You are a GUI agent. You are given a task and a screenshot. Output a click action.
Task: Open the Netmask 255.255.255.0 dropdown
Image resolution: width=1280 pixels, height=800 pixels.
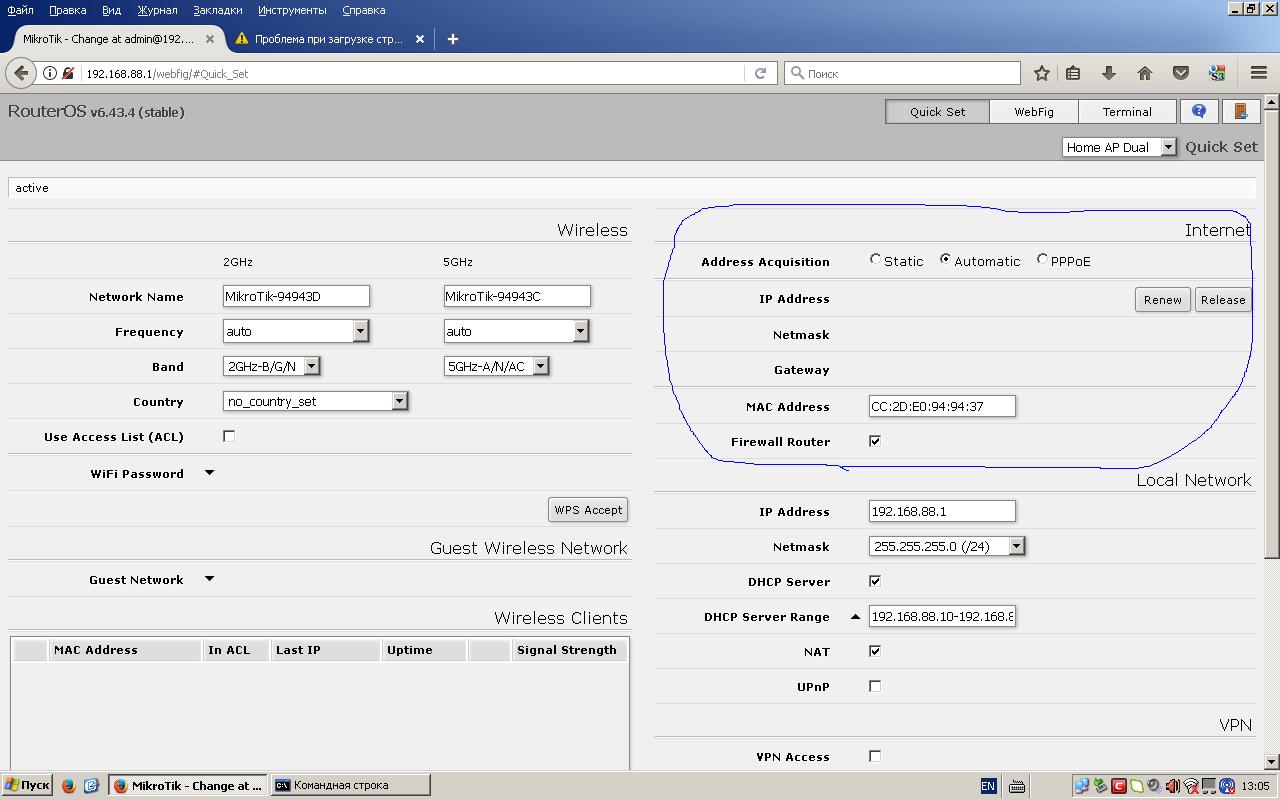[x=947, y=546]
